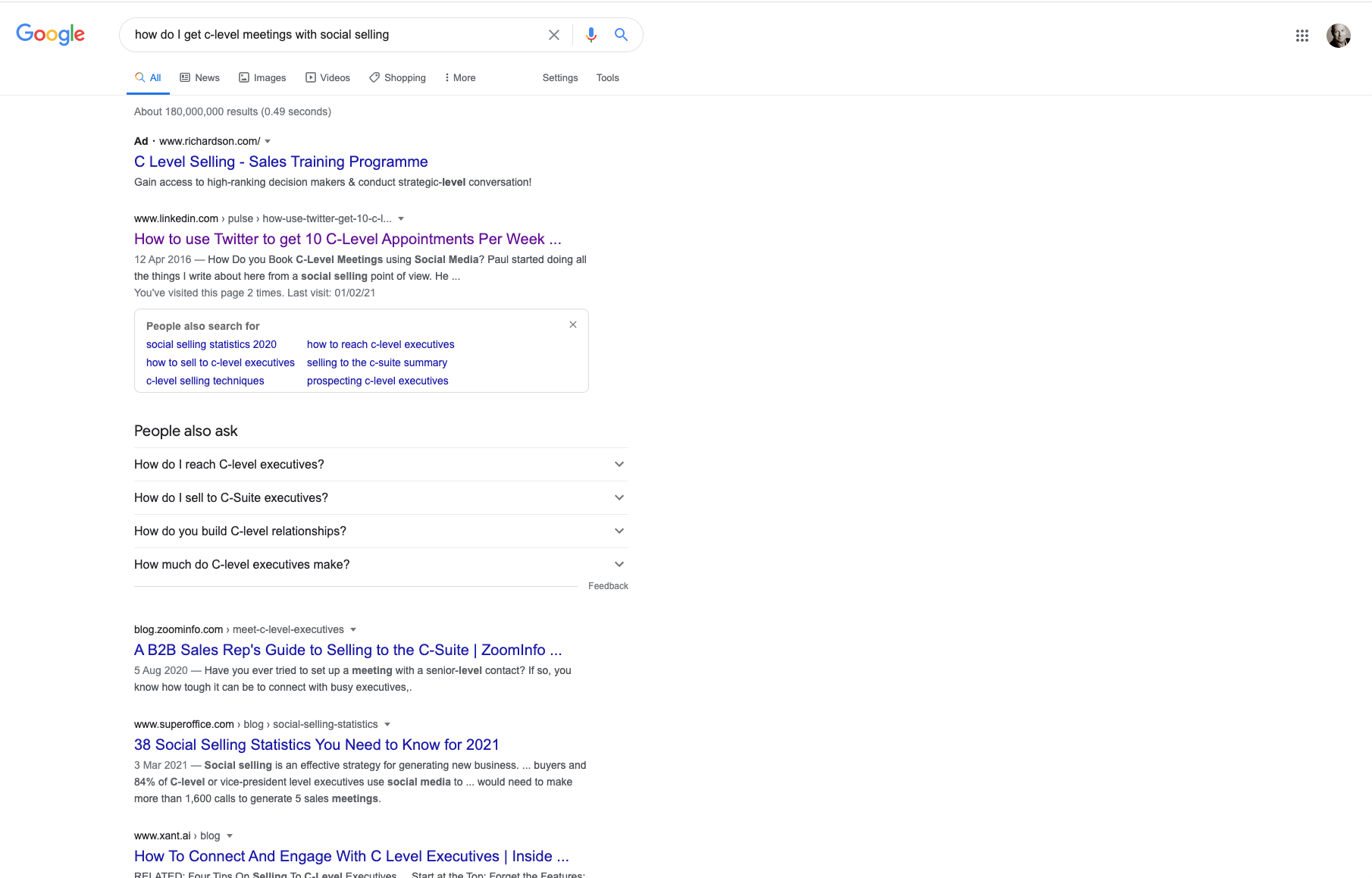Click the Feedback link under People also ask
Viewport: 1372px width, 878px height.
tap(608, 586)
